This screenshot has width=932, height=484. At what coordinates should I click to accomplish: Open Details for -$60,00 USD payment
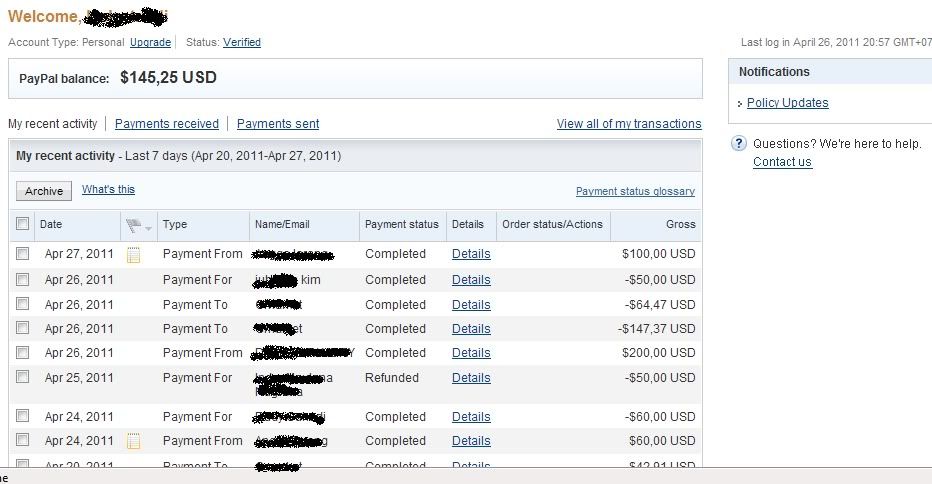[471, 417]
